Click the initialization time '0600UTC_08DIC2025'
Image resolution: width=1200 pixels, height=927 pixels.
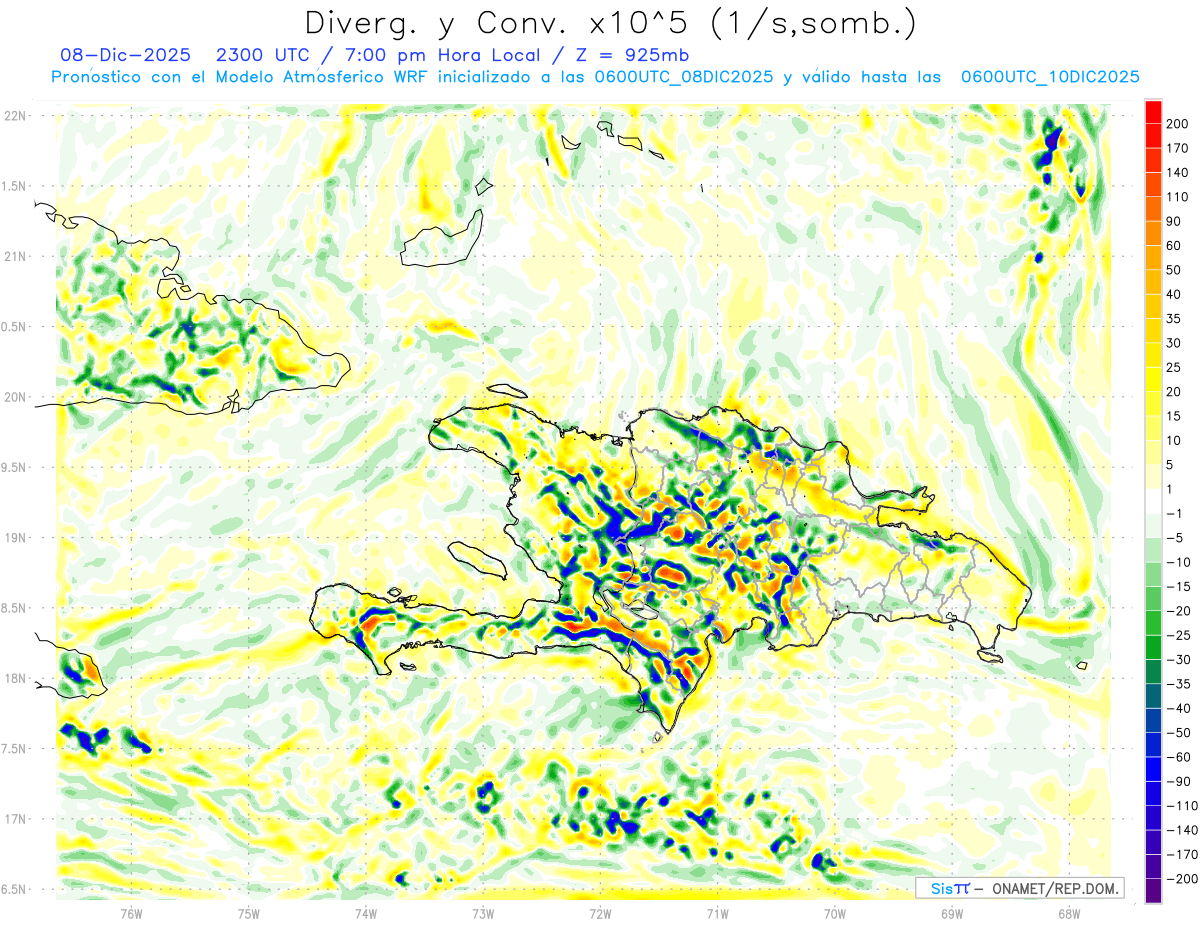click(684, 77)
